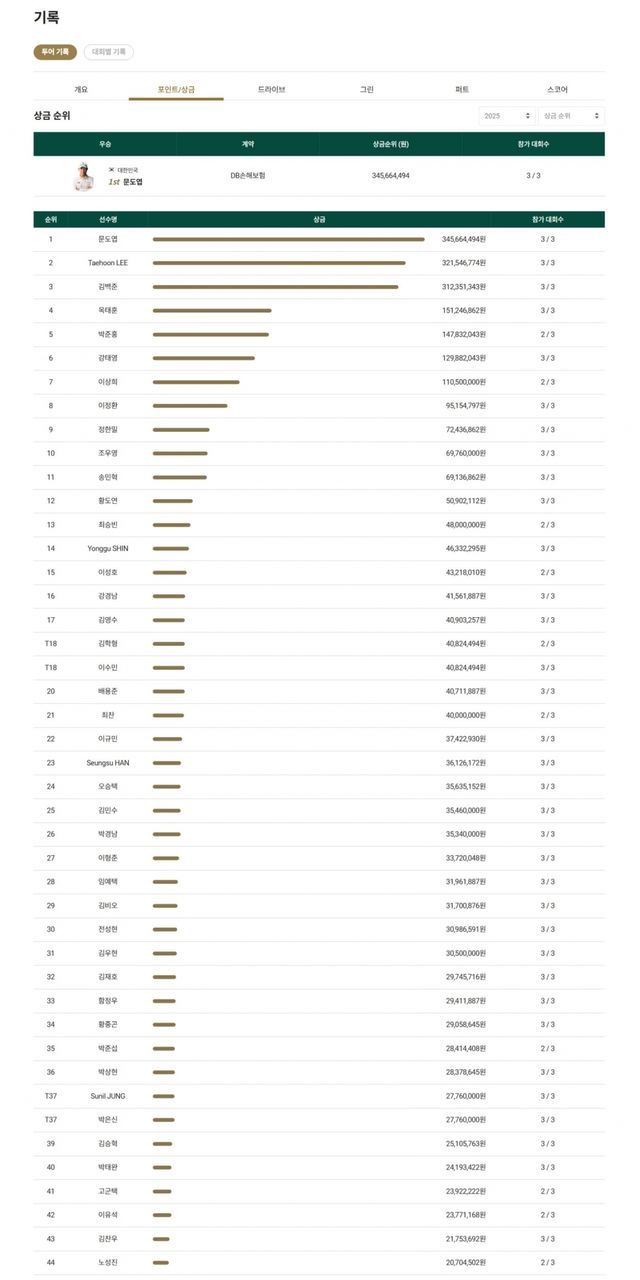The width and height of the screenshot is (640, 1280).
Task: View the 스코어 tab
Action: [557, 90]
